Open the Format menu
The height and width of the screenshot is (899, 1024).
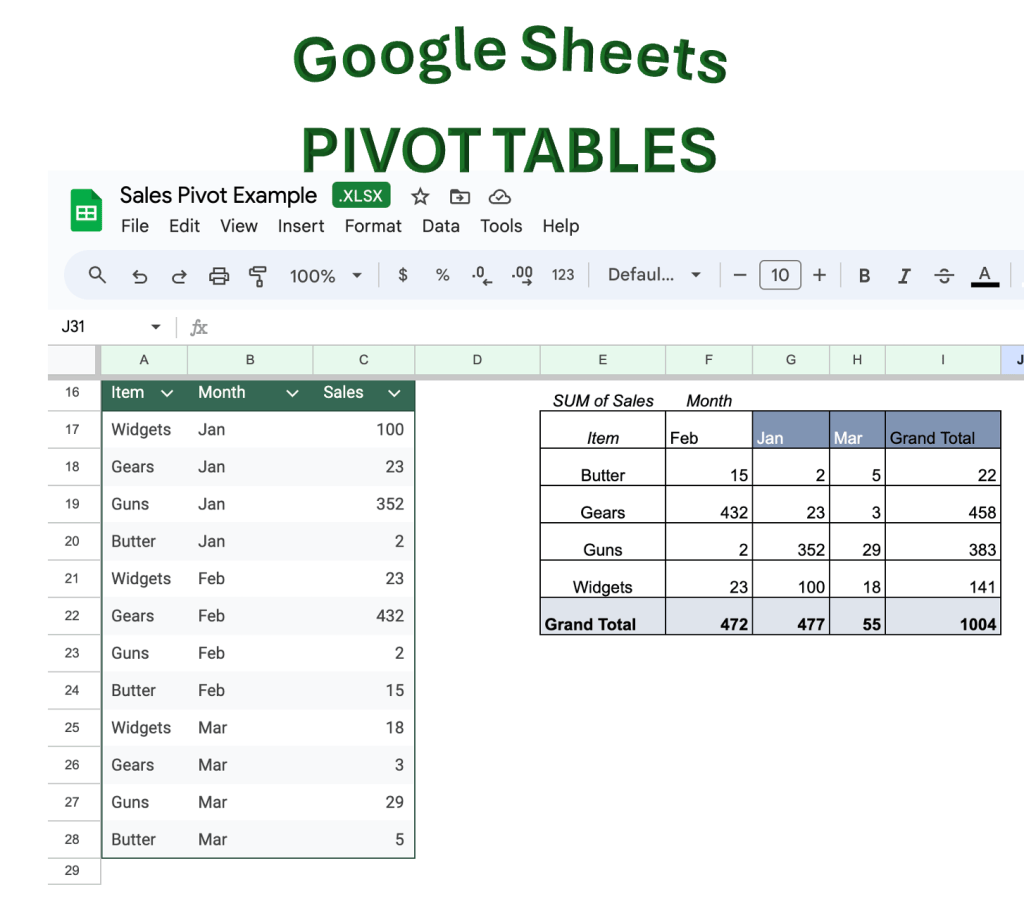coord(373,226)
